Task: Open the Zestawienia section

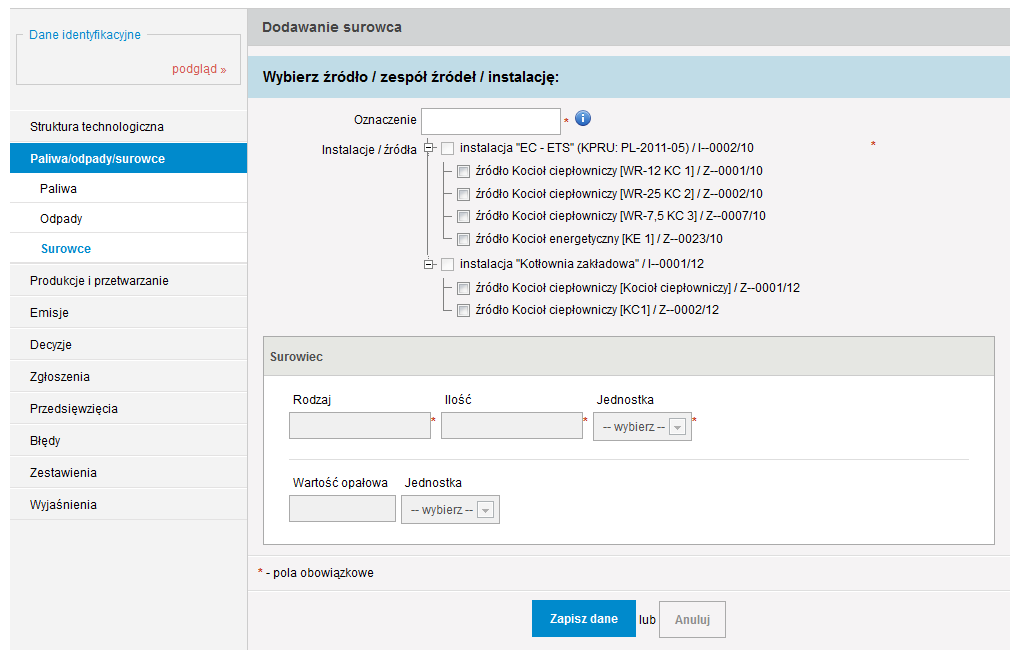Action: pos(129,473)
